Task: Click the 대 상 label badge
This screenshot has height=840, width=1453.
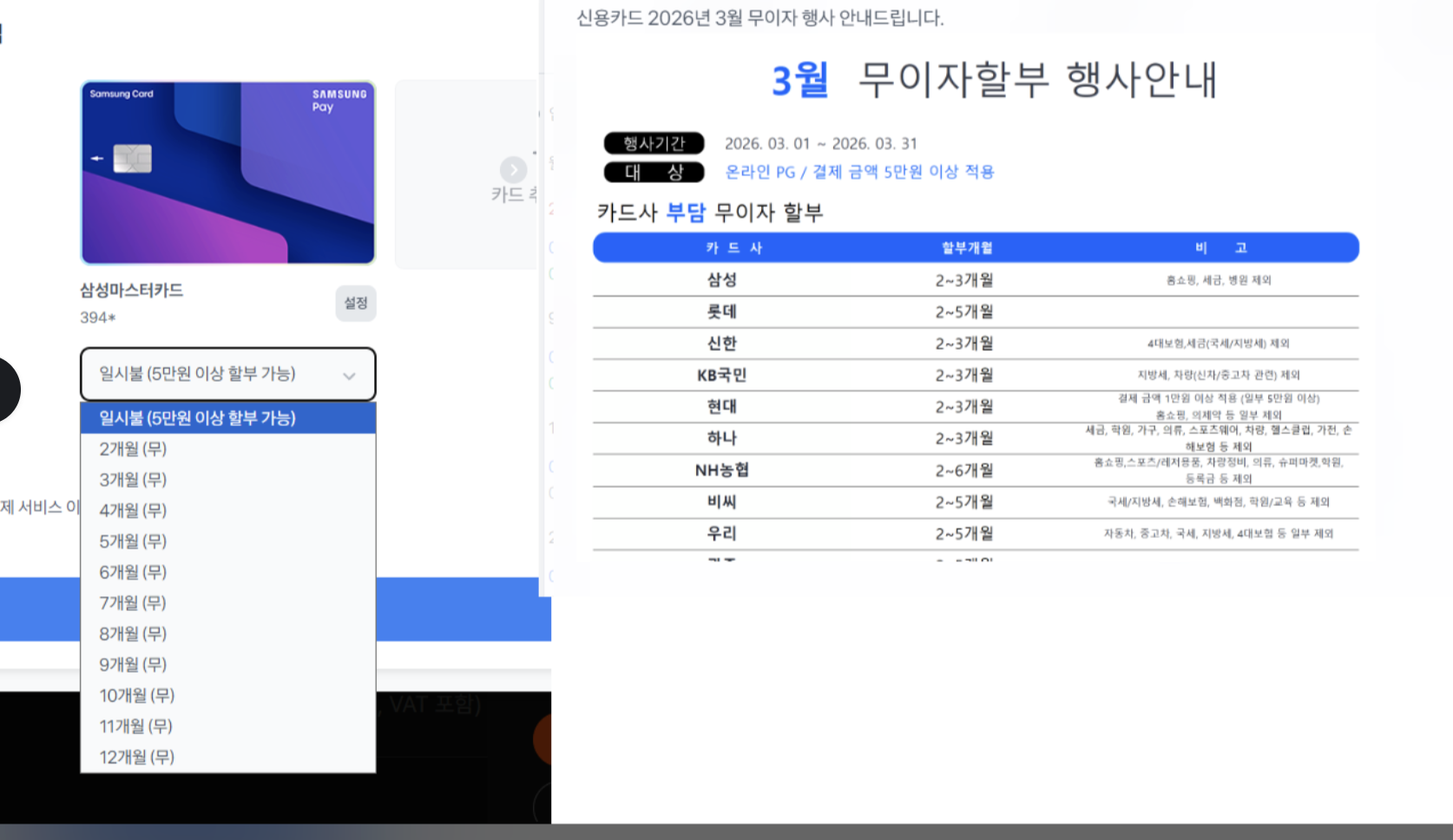Action: coord(654,172)
